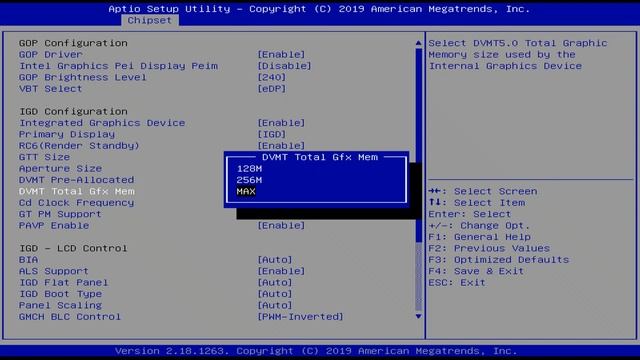Image resolution: width=640 pixels, height=360 pixels.
Task: Select the BIA setting
Action: tap(29, 260)
